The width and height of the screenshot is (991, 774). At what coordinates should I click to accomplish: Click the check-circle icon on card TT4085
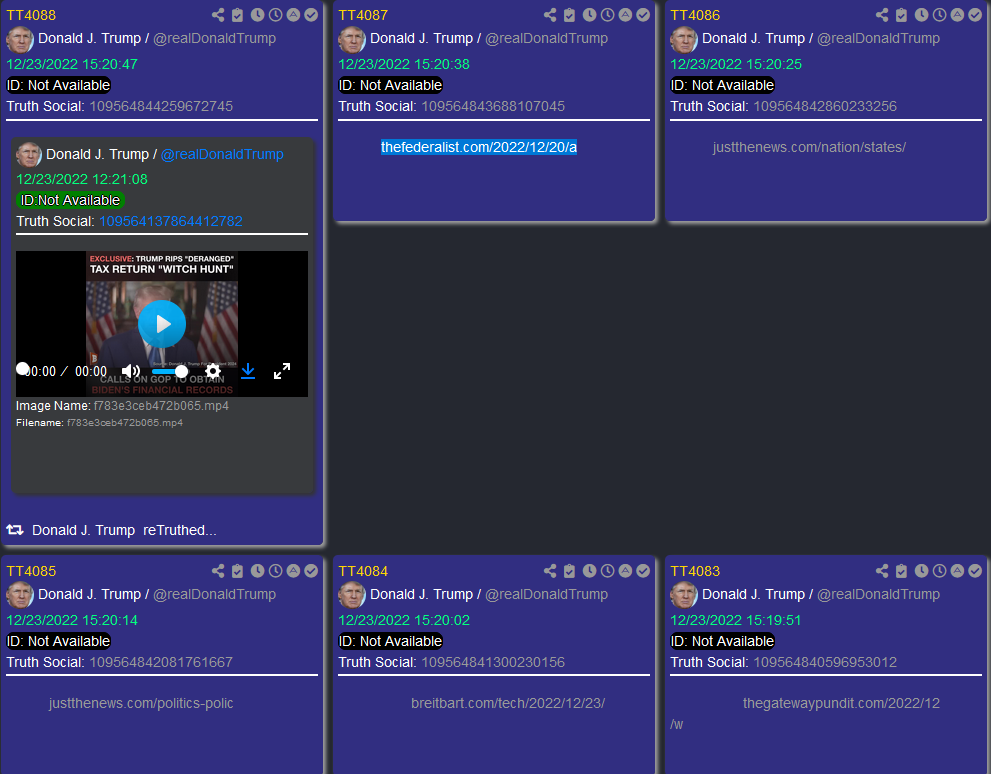[x=311, y=571]
